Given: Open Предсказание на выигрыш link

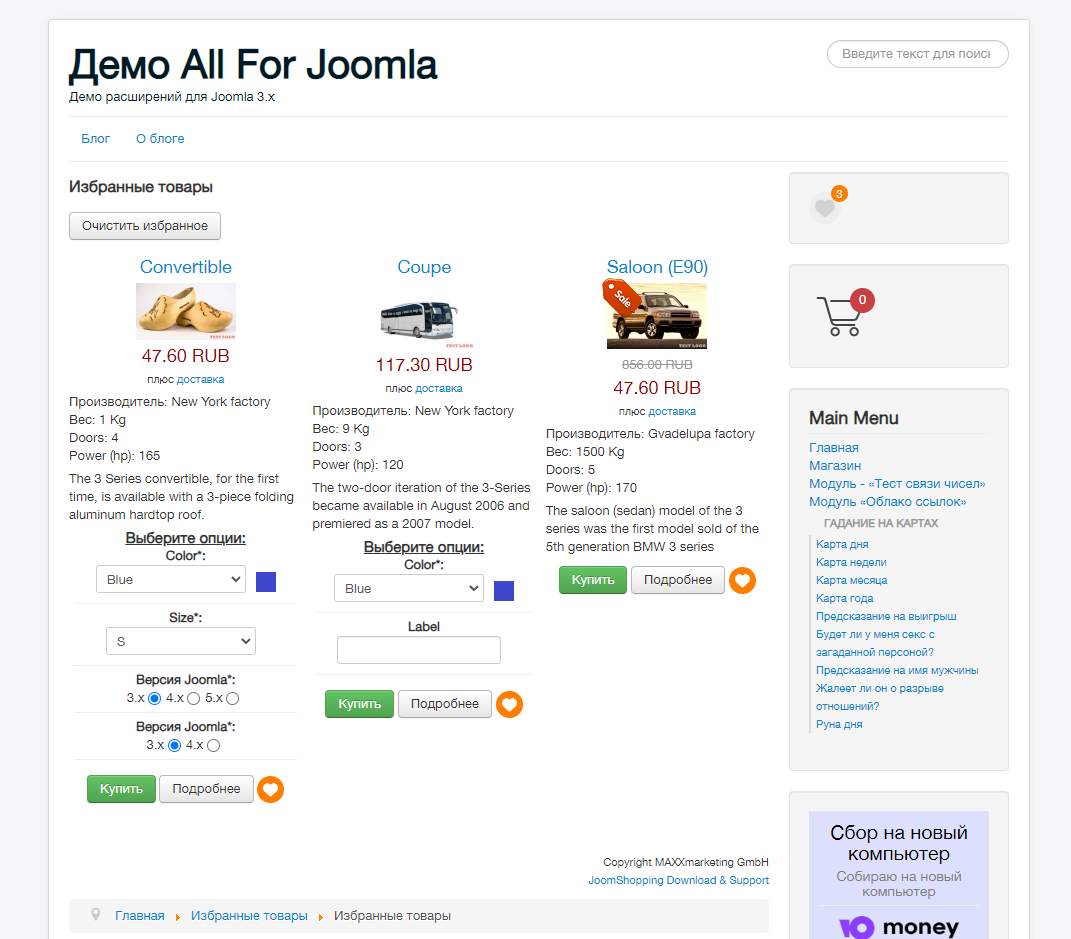Looking at the screenshot, I should point(886,617).
